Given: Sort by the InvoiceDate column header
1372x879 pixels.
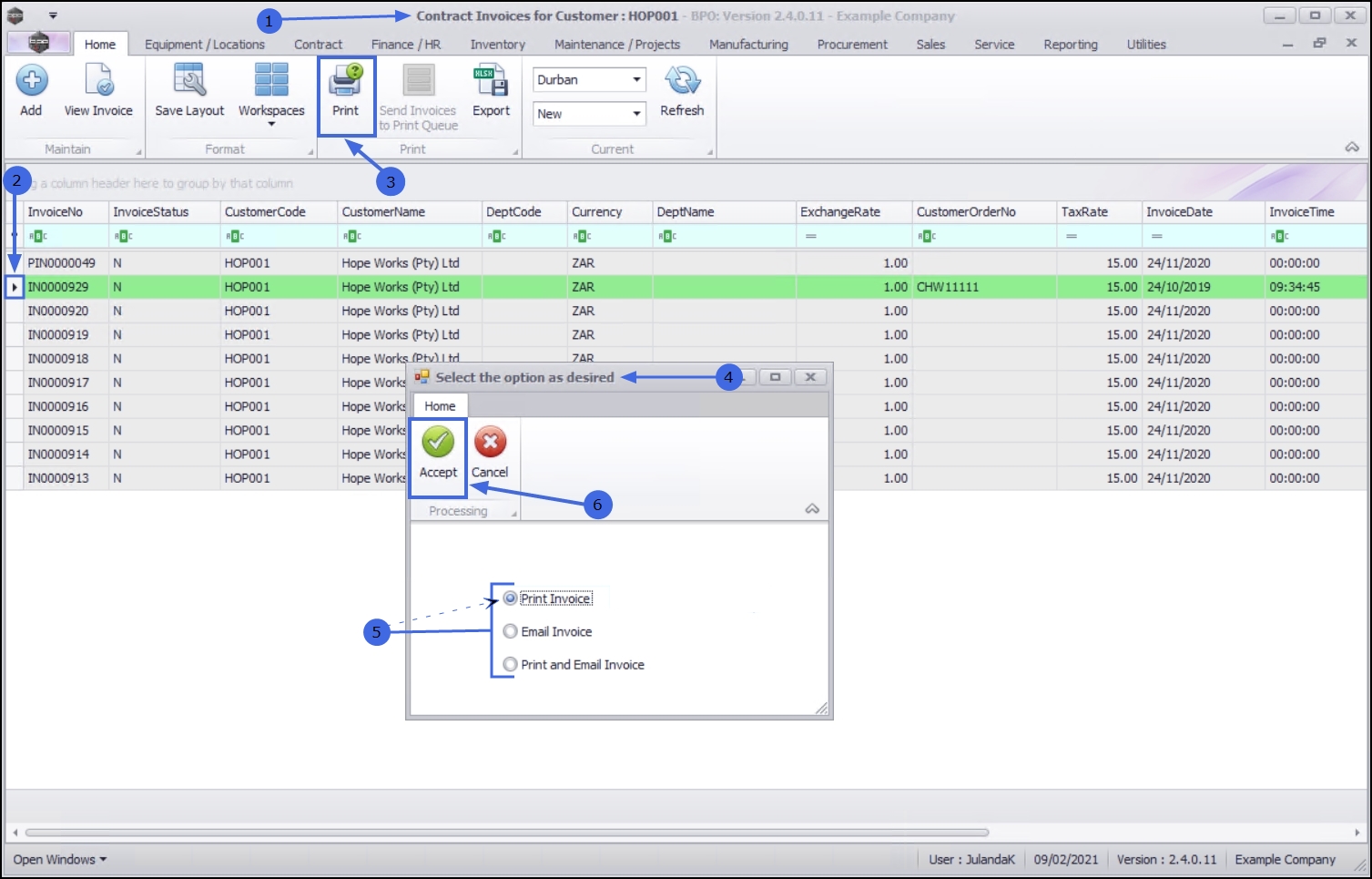Looking at the screenshot, I should coord(1203,212).
